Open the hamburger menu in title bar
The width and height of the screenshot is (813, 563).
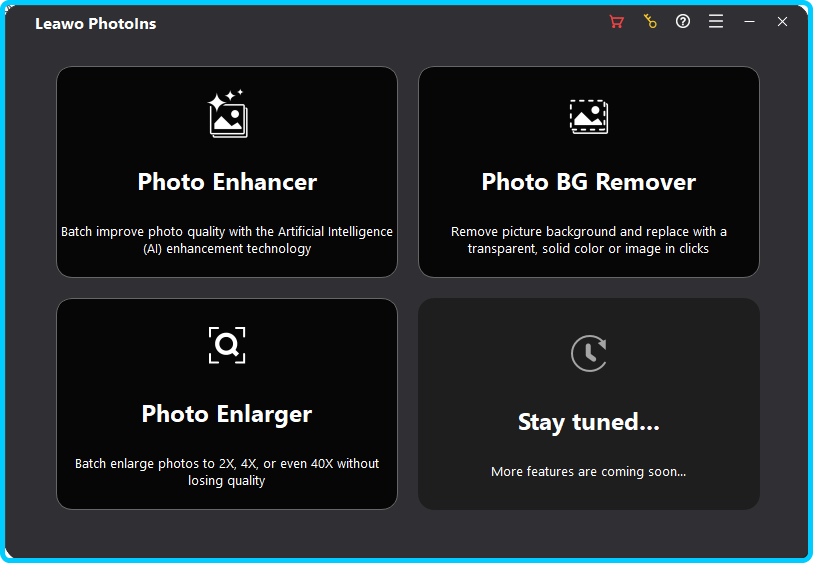tap(716, 22)
